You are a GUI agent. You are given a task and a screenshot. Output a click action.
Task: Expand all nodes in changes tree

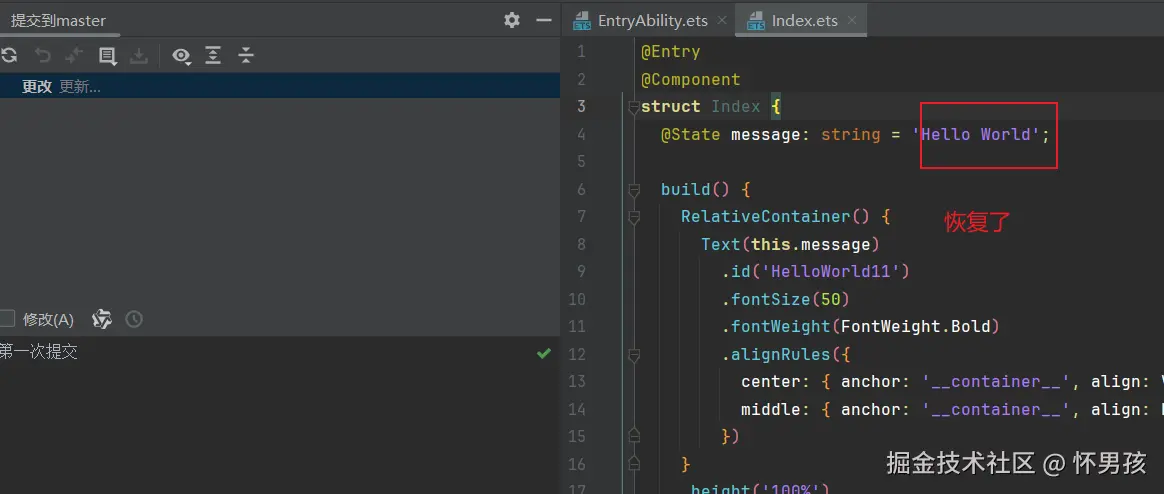point(213,56)
